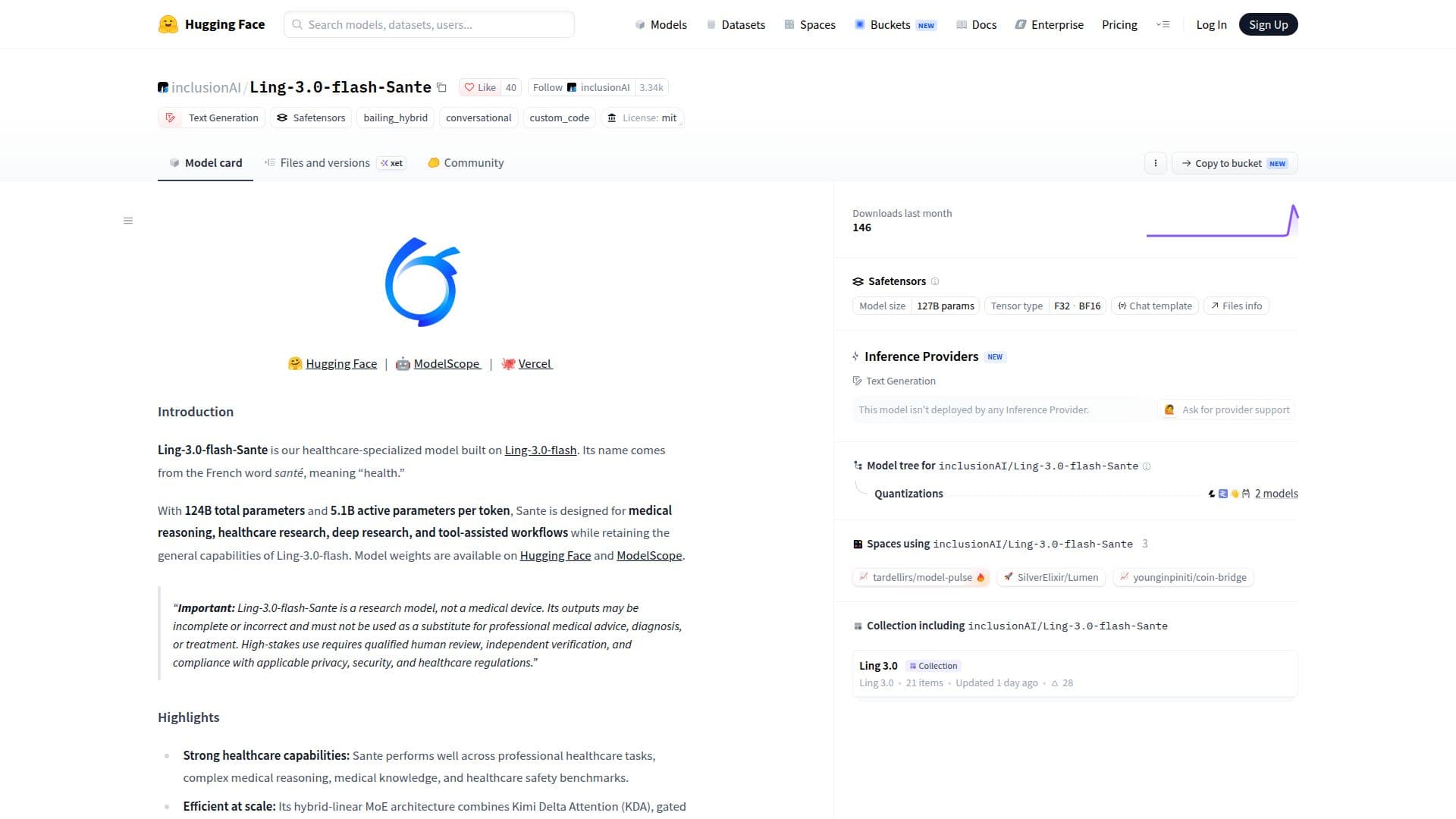Open Files info

point(1236,306)
